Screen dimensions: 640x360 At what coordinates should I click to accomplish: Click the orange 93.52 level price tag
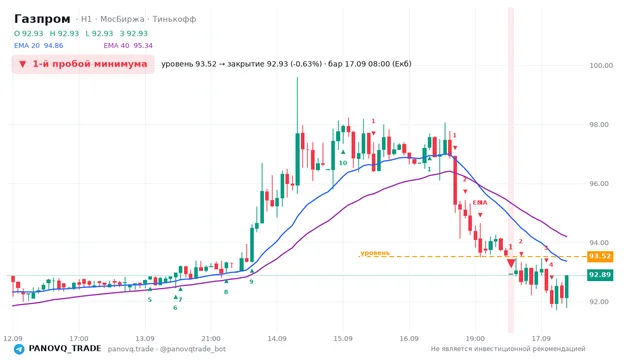point(600,256)
